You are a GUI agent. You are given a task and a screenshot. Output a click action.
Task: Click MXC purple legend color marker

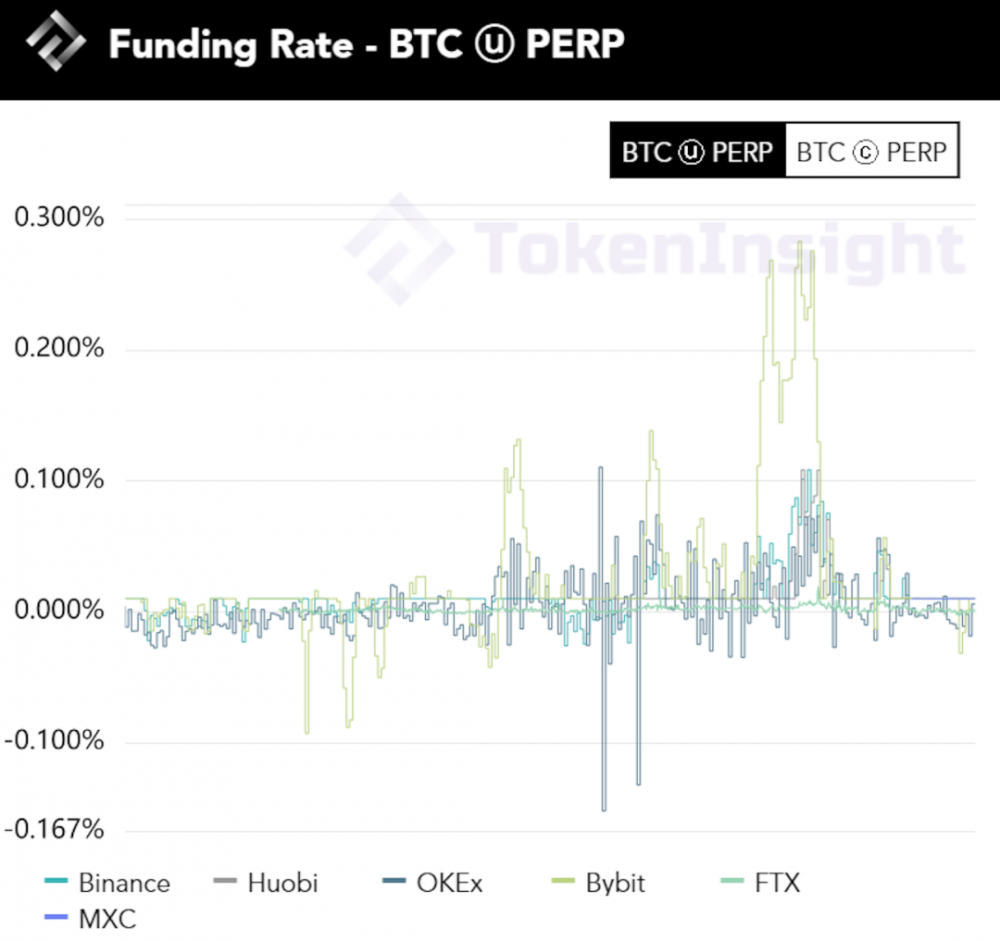click(57, 917)
